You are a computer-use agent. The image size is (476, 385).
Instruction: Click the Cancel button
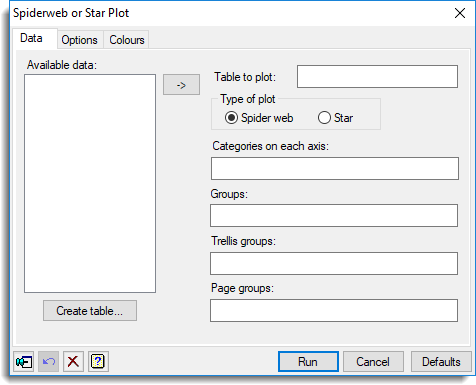tap(373, 362)
